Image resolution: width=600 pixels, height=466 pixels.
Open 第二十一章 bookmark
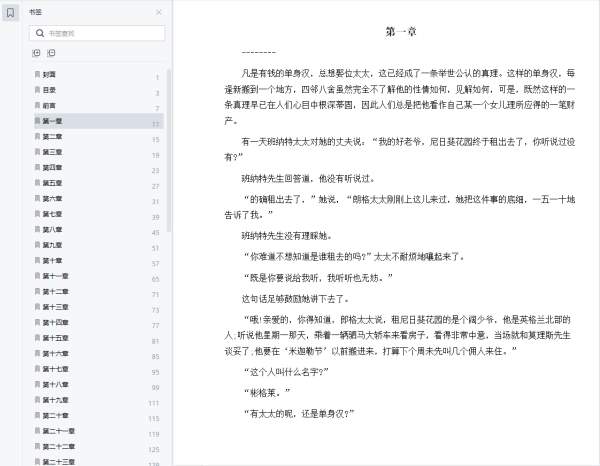pos(99,431)
